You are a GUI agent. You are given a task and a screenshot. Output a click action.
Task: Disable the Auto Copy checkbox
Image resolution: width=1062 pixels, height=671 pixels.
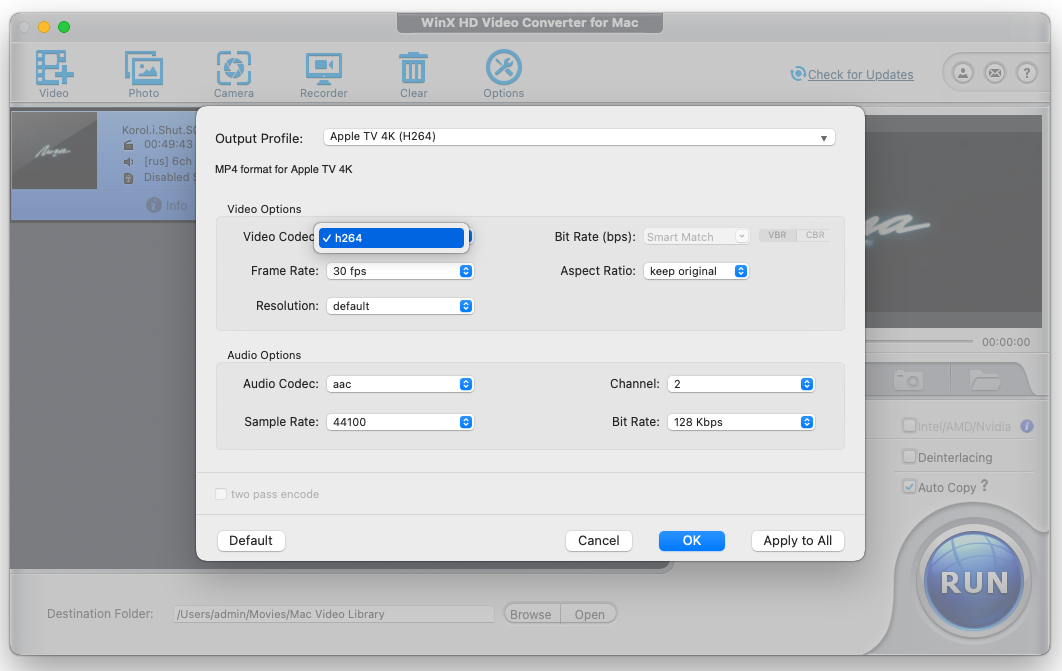(x=909, y=487)
